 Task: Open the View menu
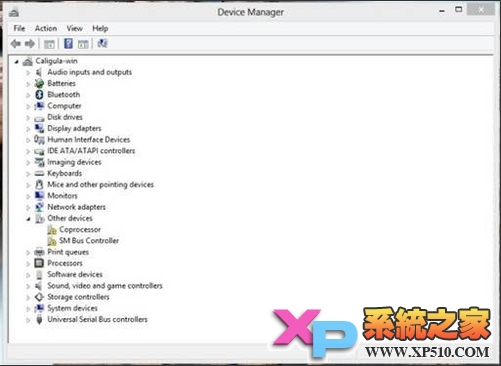74,28
